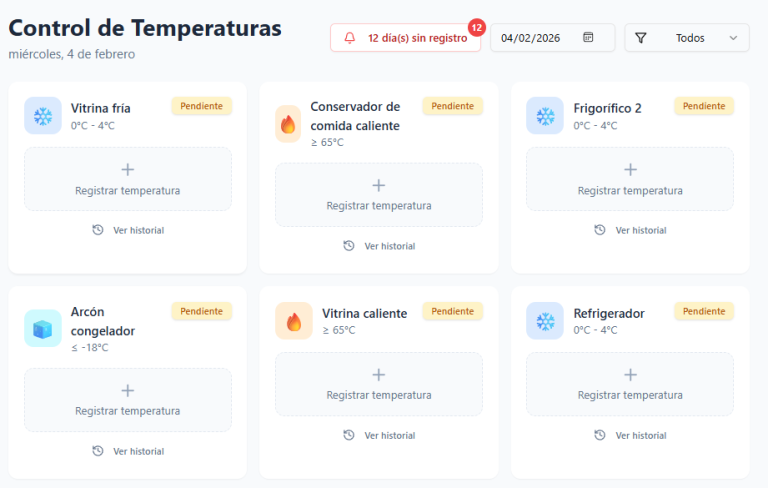Click the plus icon in Vitrina fría card

(128, 170)
